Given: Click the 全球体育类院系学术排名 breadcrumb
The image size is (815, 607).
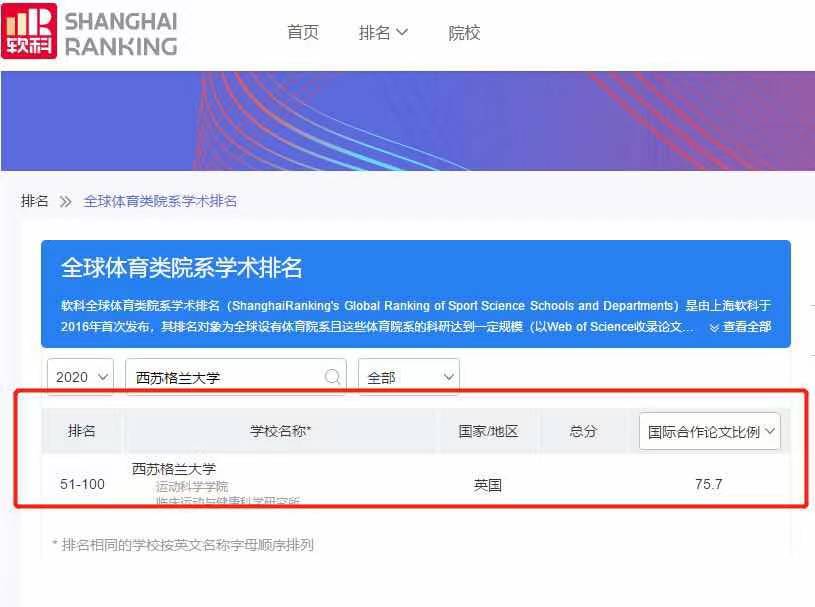Looking at the screenshot, I should click(x=160, y=201).
